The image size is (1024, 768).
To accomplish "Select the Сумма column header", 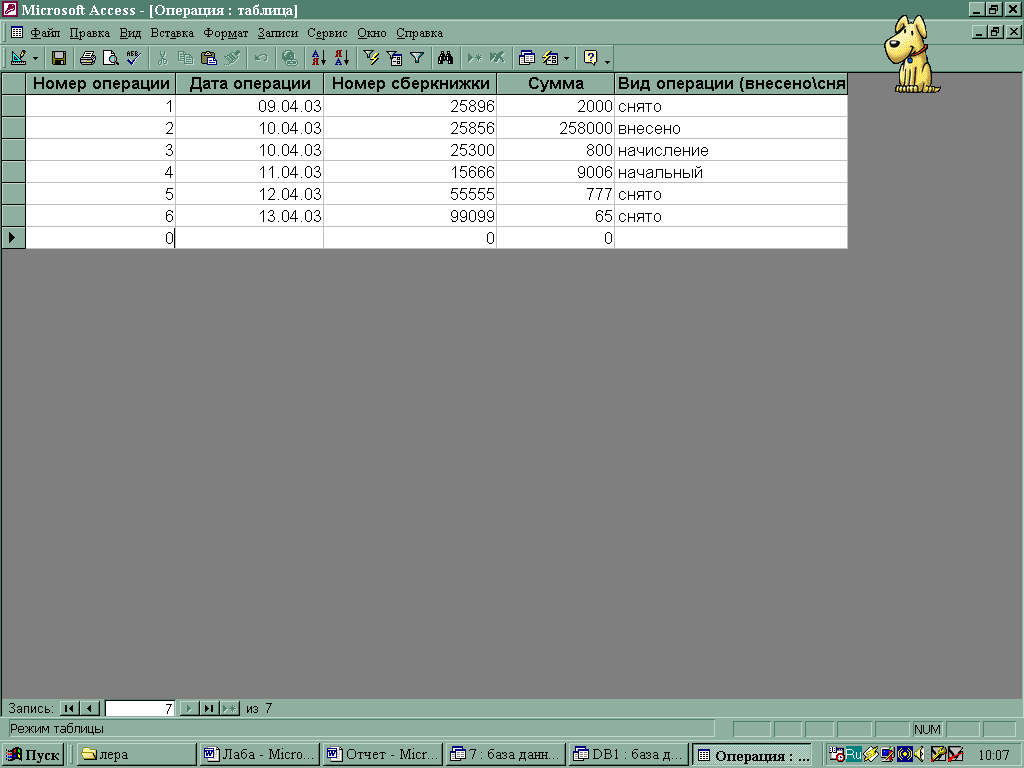I will (x=555, y=84).
